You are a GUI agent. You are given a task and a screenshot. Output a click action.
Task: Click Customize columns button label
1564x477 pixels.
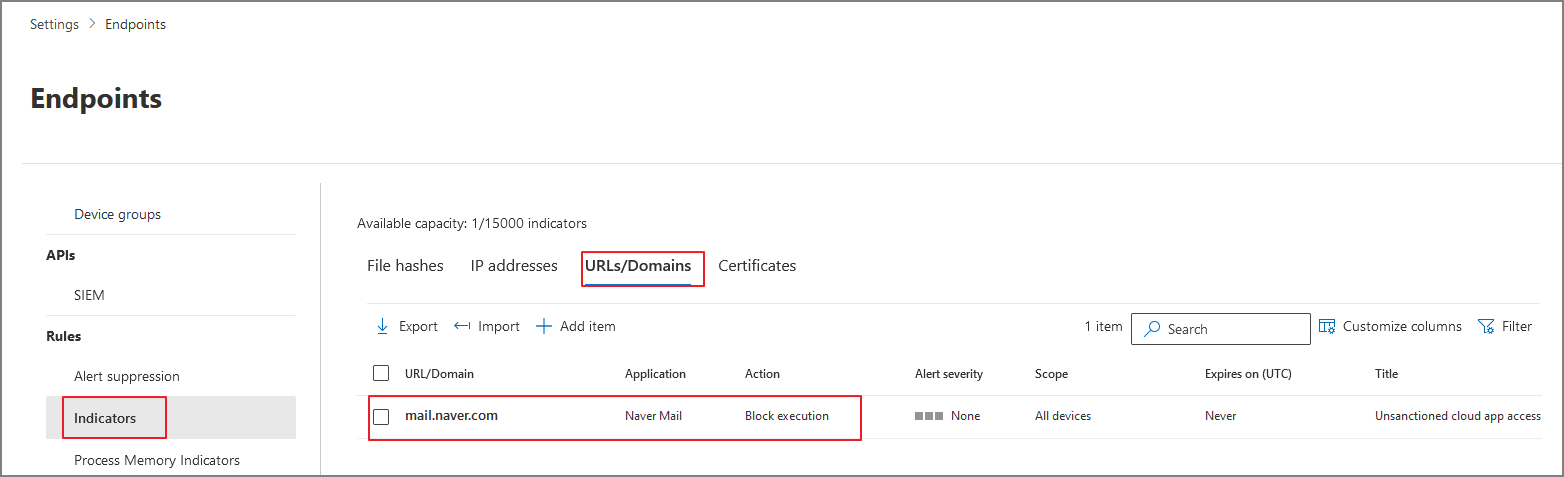coord(1402,326)
